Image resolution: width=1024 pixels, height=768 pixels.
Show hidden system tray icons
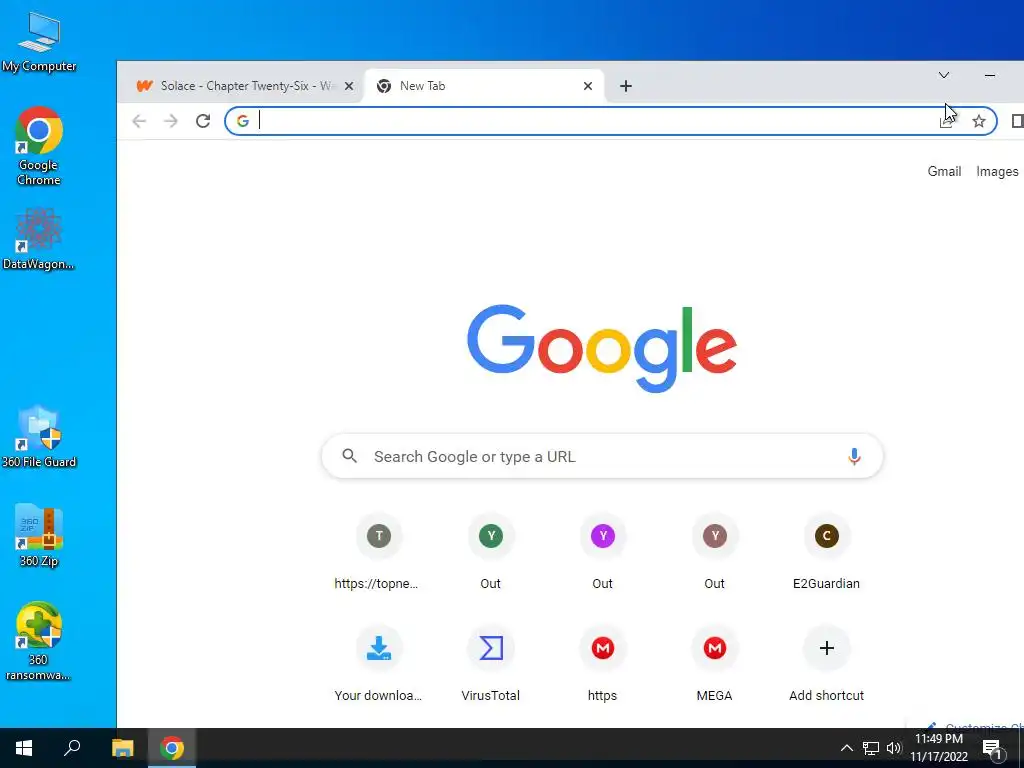pos(846,748)
